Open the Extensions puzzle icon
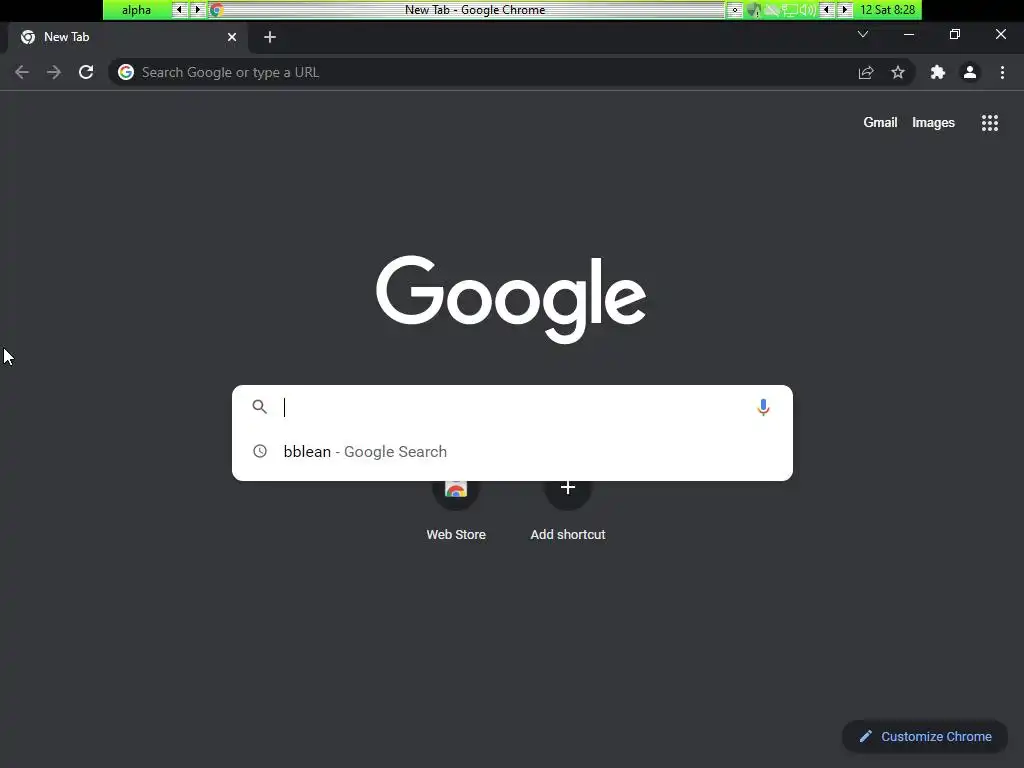The image size is (1024, 768). (938, 72)
